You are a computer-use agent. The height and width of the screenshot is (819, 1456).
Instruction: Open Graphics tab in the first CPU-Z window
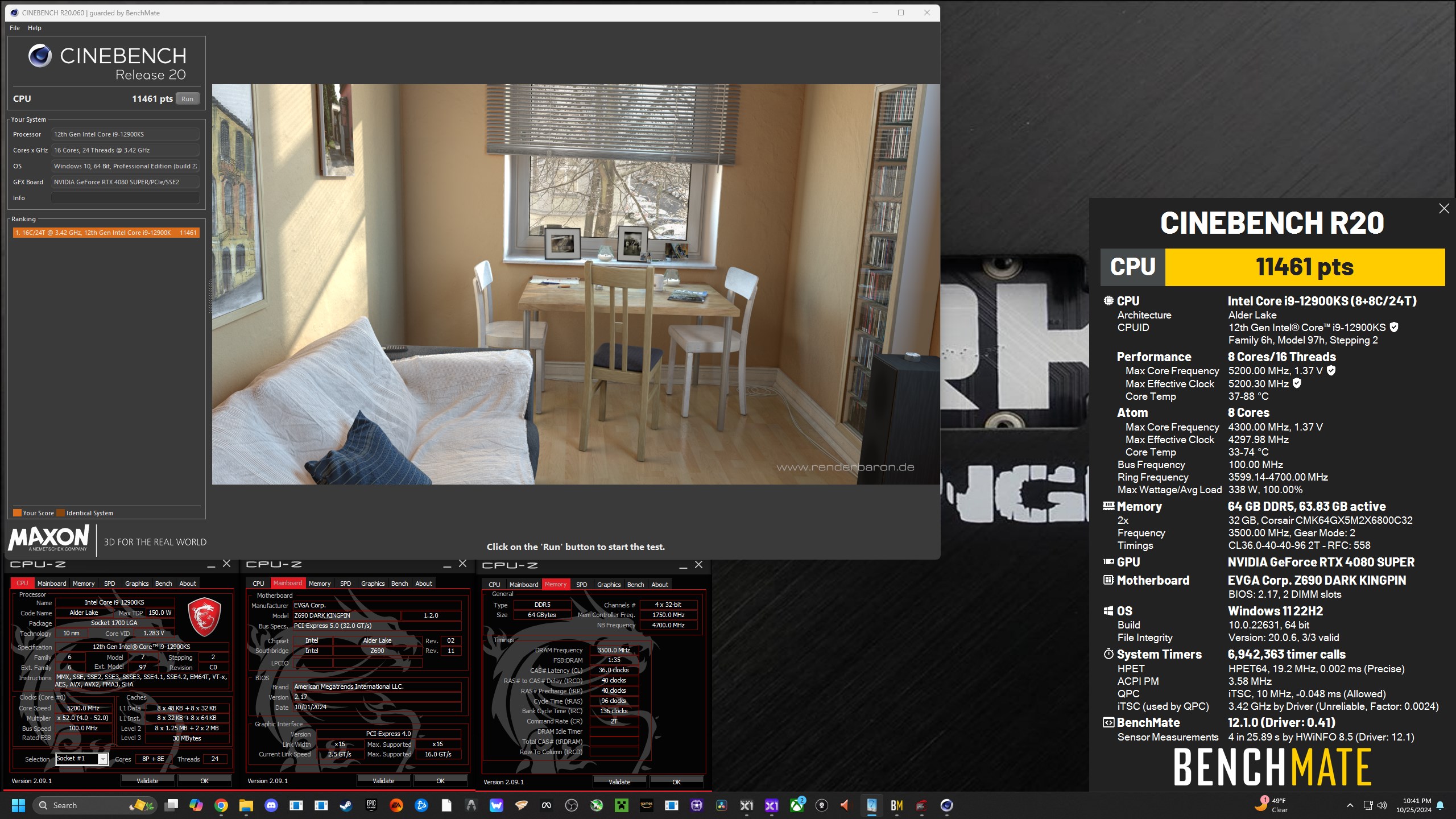(137, 584)
